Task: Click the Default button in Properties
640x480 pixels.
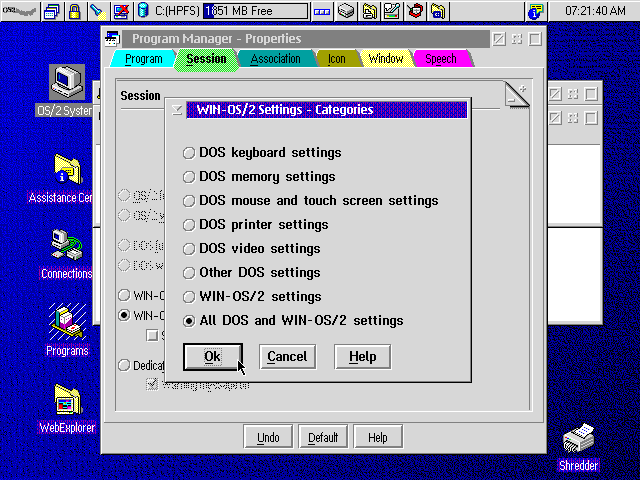Action: 323,437
